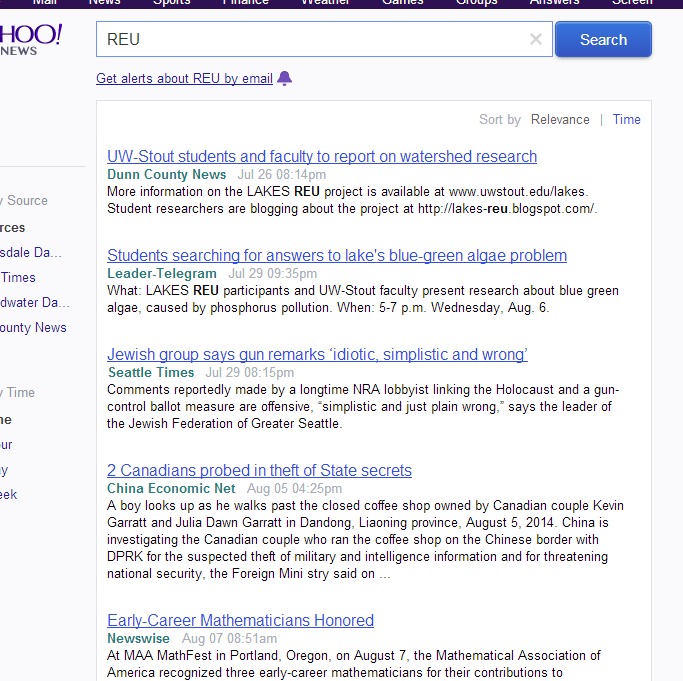The height and width of the screenshot is (681, 683).
Task: Open Get alerts about REU by email
Action: (x=184, y=78)
